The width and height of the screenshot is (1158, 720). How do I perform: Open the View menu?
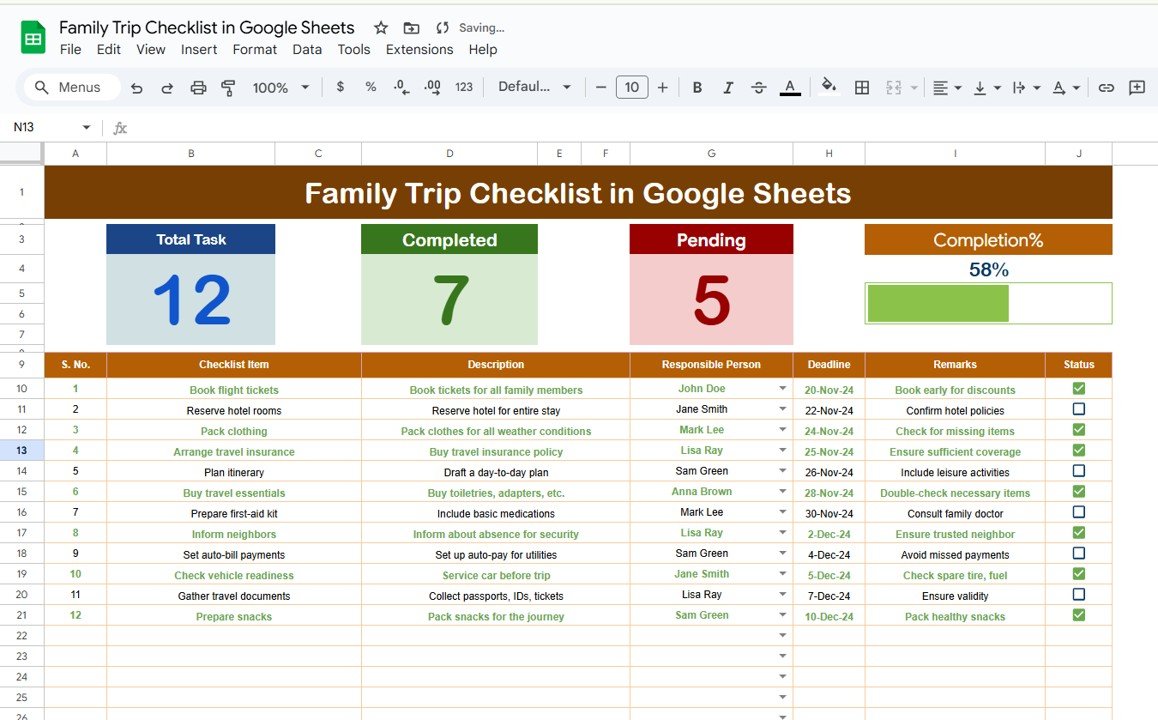[151, 49]
